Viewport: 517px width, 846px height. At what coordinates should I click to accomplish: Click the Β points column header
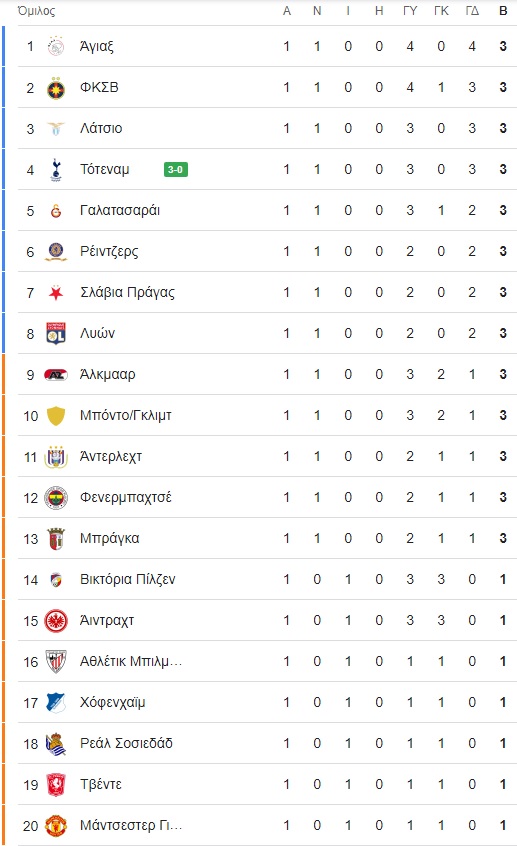click(x=503, y=11)
